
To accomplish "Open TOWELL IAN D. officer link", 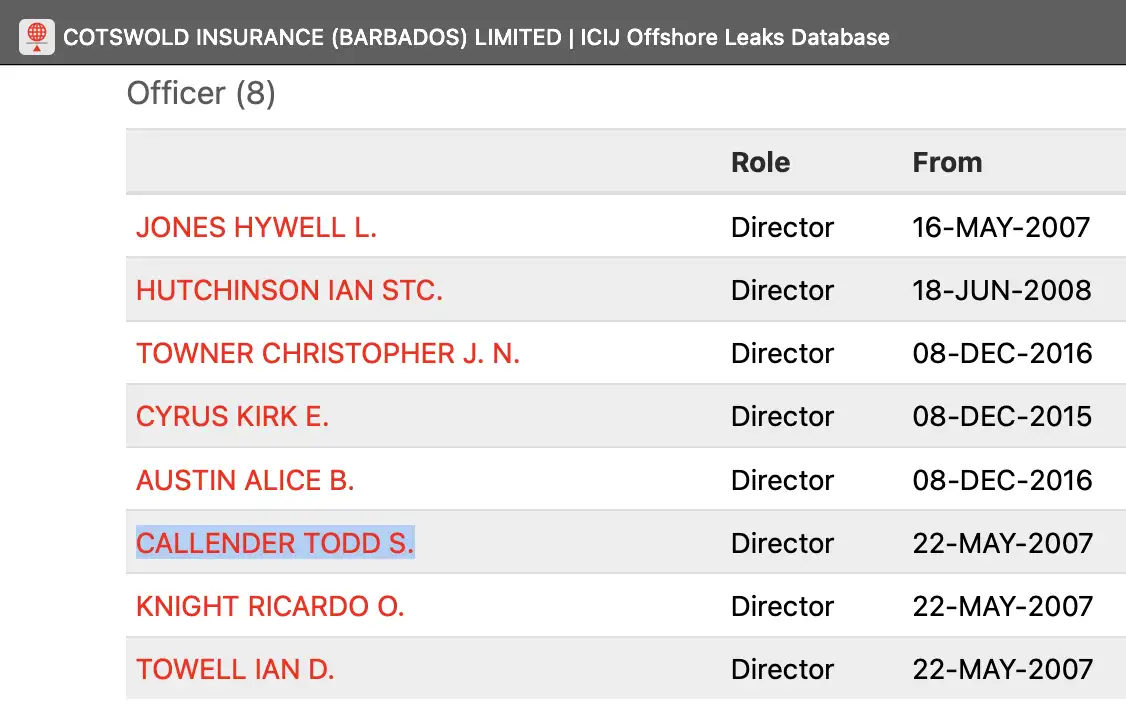I will point(235,669).
